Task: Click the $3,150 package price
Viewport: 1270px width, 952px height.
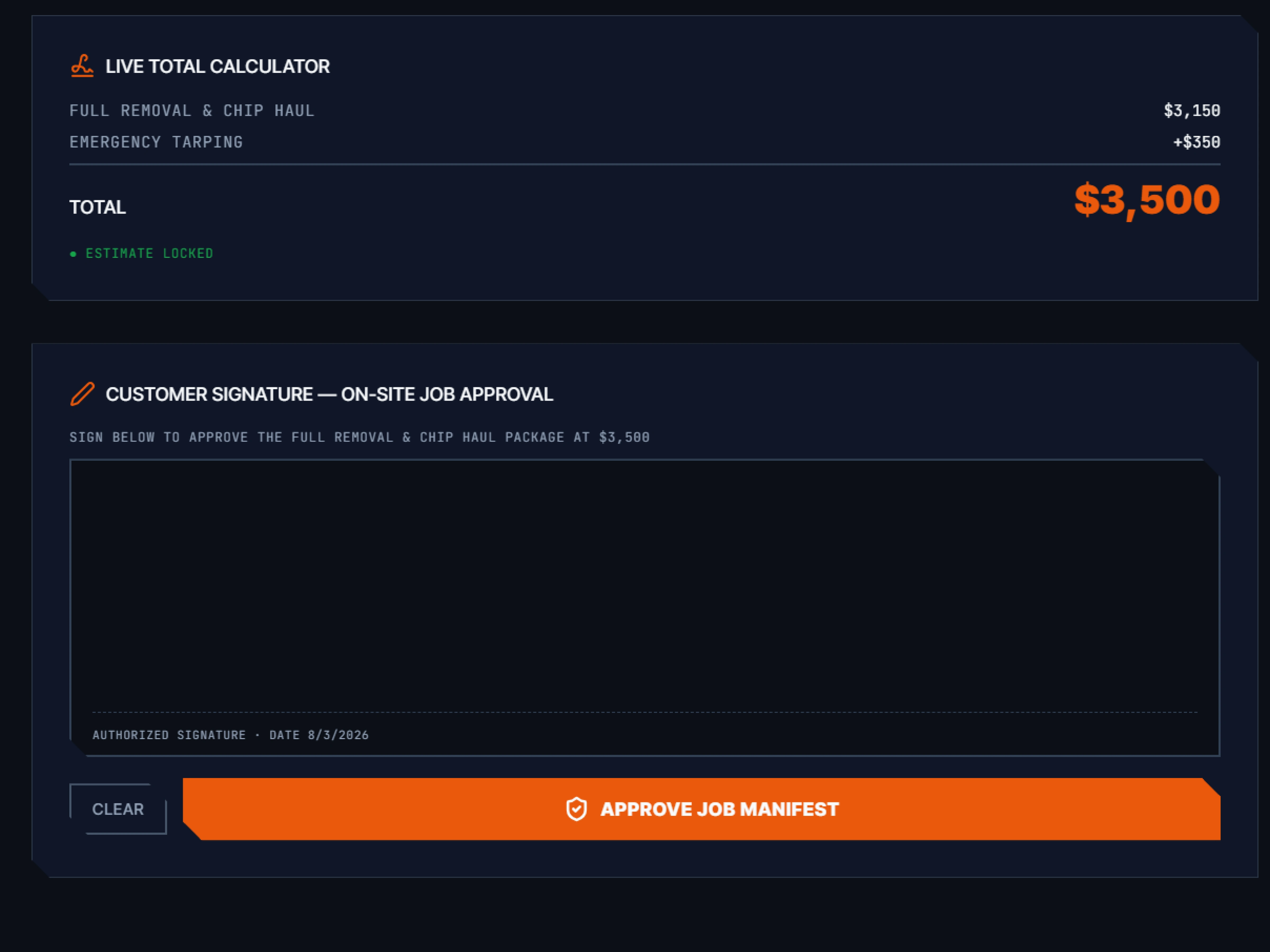Action: point(1192,110)
